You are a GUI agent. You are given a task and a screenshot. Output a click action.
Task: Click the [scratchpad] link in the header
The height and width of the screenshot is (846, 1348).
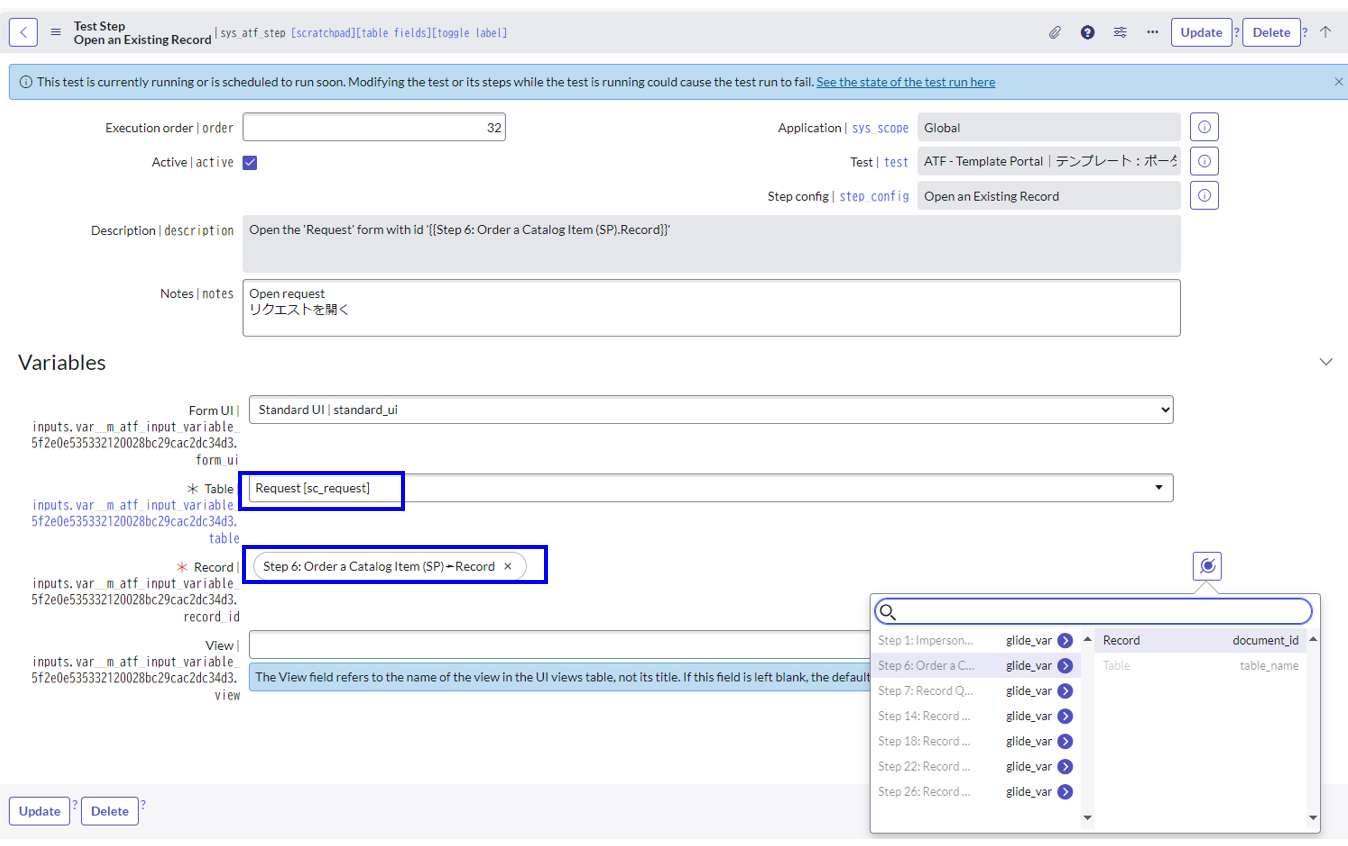click(322, 33)
